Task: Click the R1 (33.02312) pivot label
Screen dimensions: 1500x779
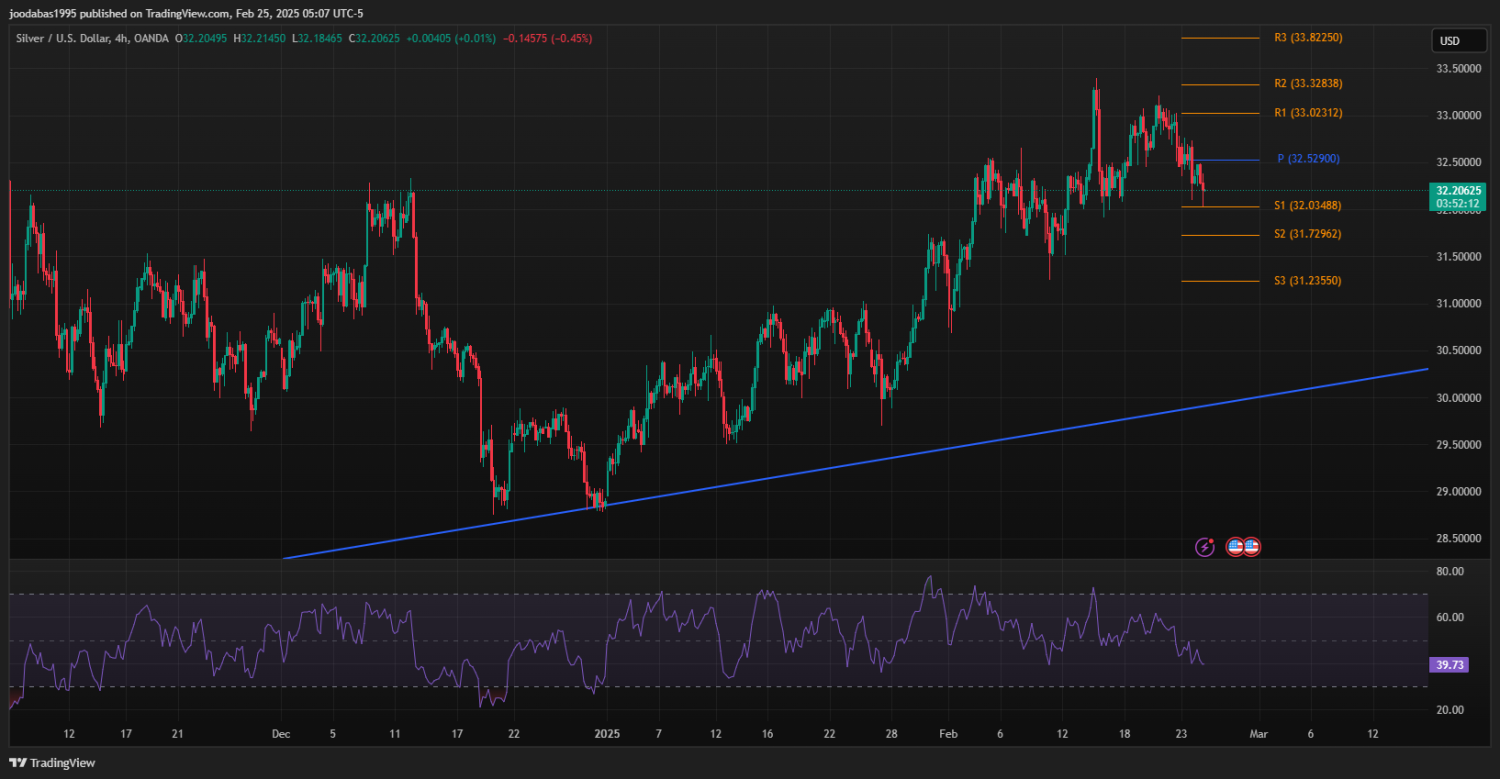Action: pos(1308,113)
